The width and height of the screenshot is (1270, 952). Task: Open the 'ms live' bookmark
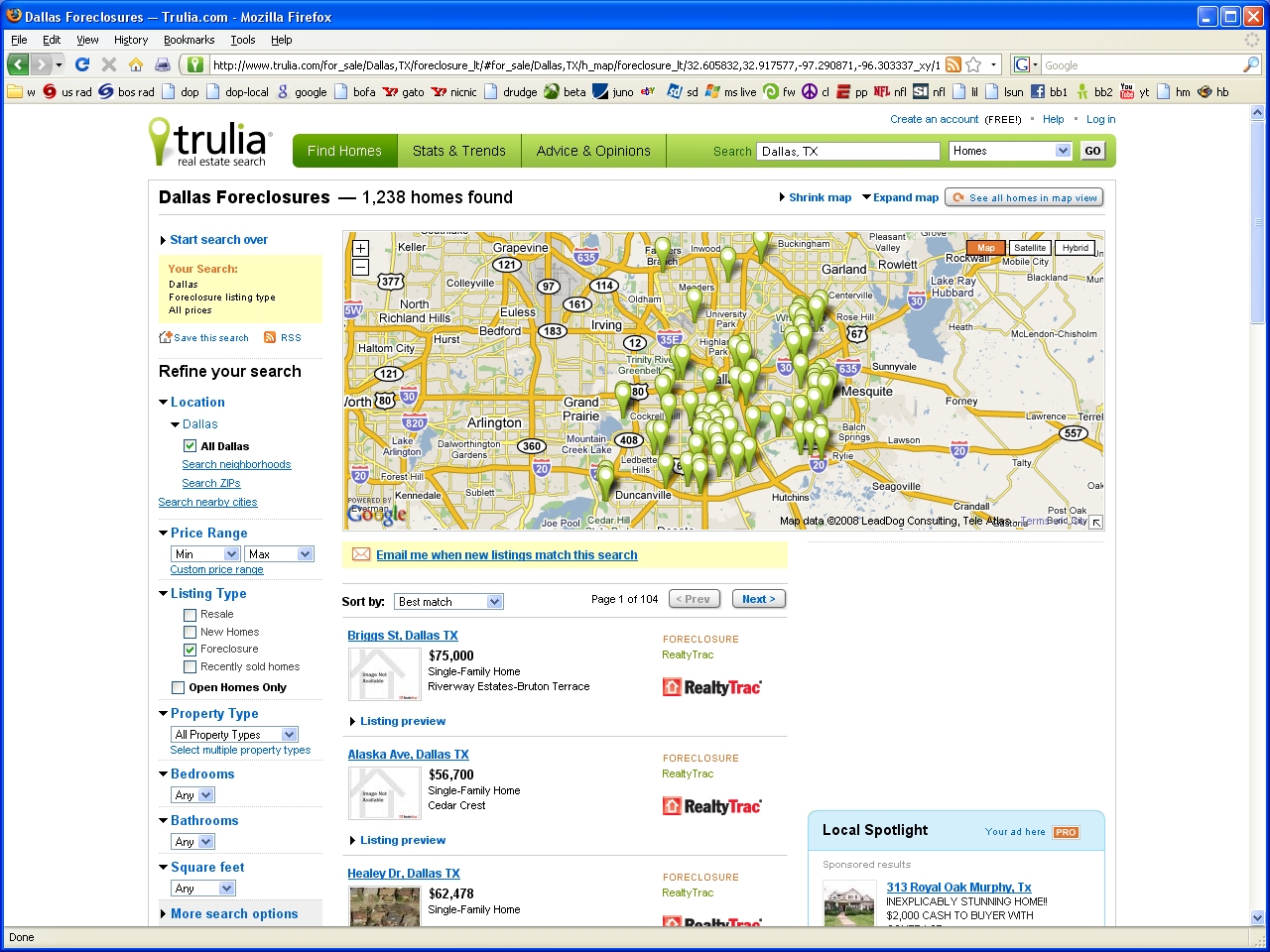point(730,92)
